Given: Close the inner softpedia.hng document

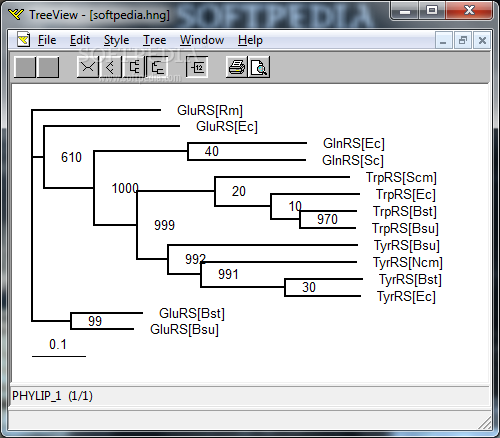Looking at the screenshot, I should [482, 40].
